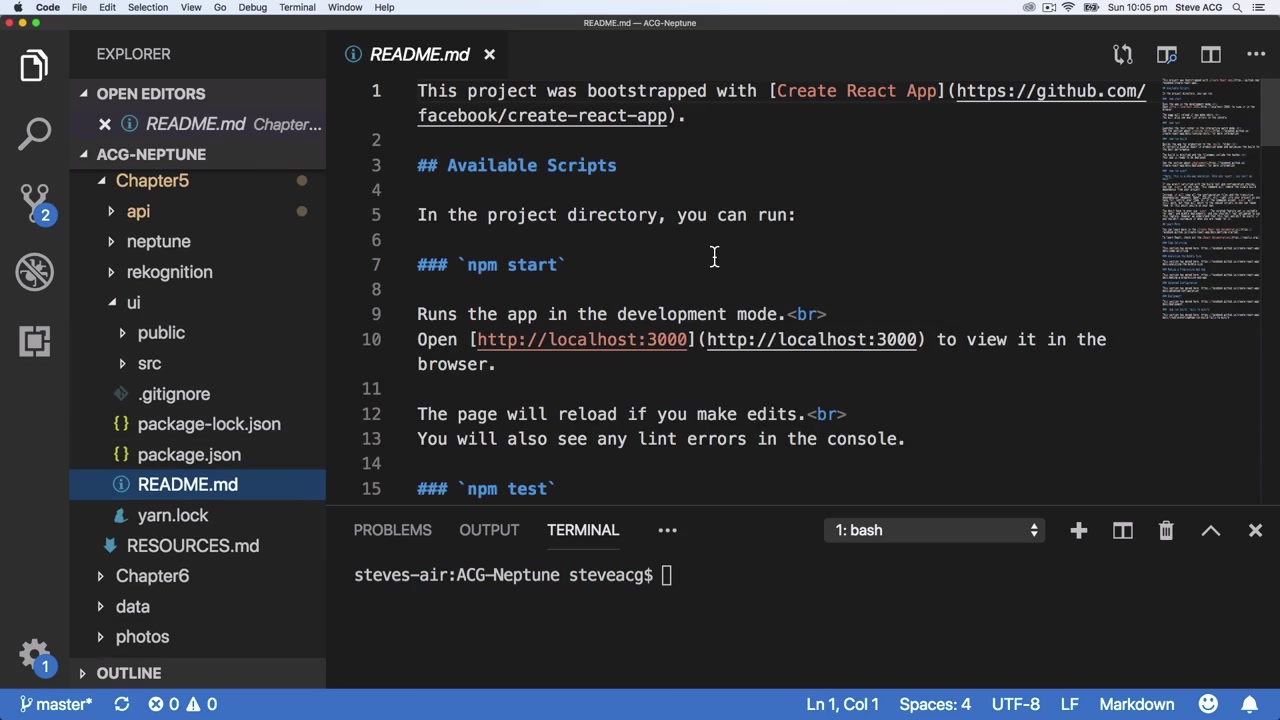This screenshot has width=1280, height=720.
Task: Open the 1: bash terminal dropdown
Action: pyautogui.click(x=937, y=531)
